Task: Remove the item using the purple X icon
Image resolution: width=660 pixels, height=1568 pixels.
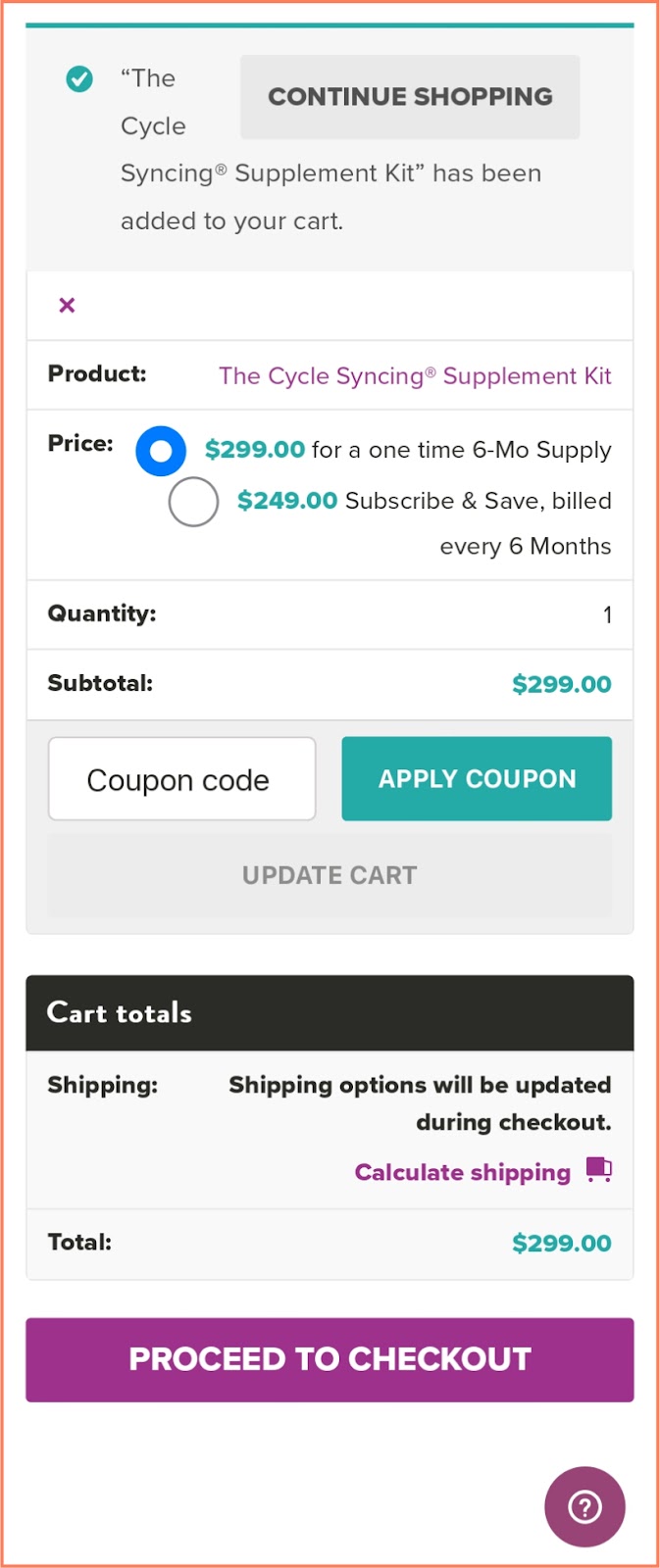Action: pos(66,305)
